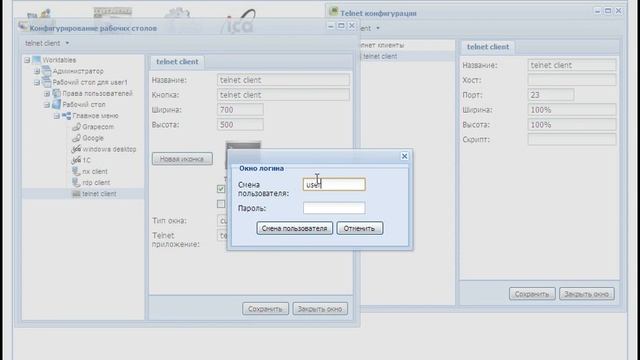Click the rdp client icon

(76, 182)
